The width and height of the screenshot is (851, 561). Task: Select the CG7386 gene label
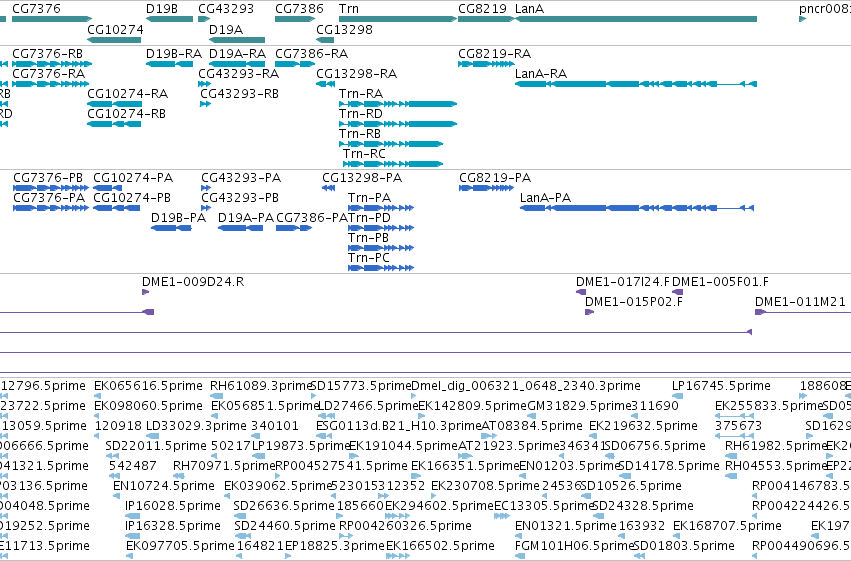(x=300, y=9)
